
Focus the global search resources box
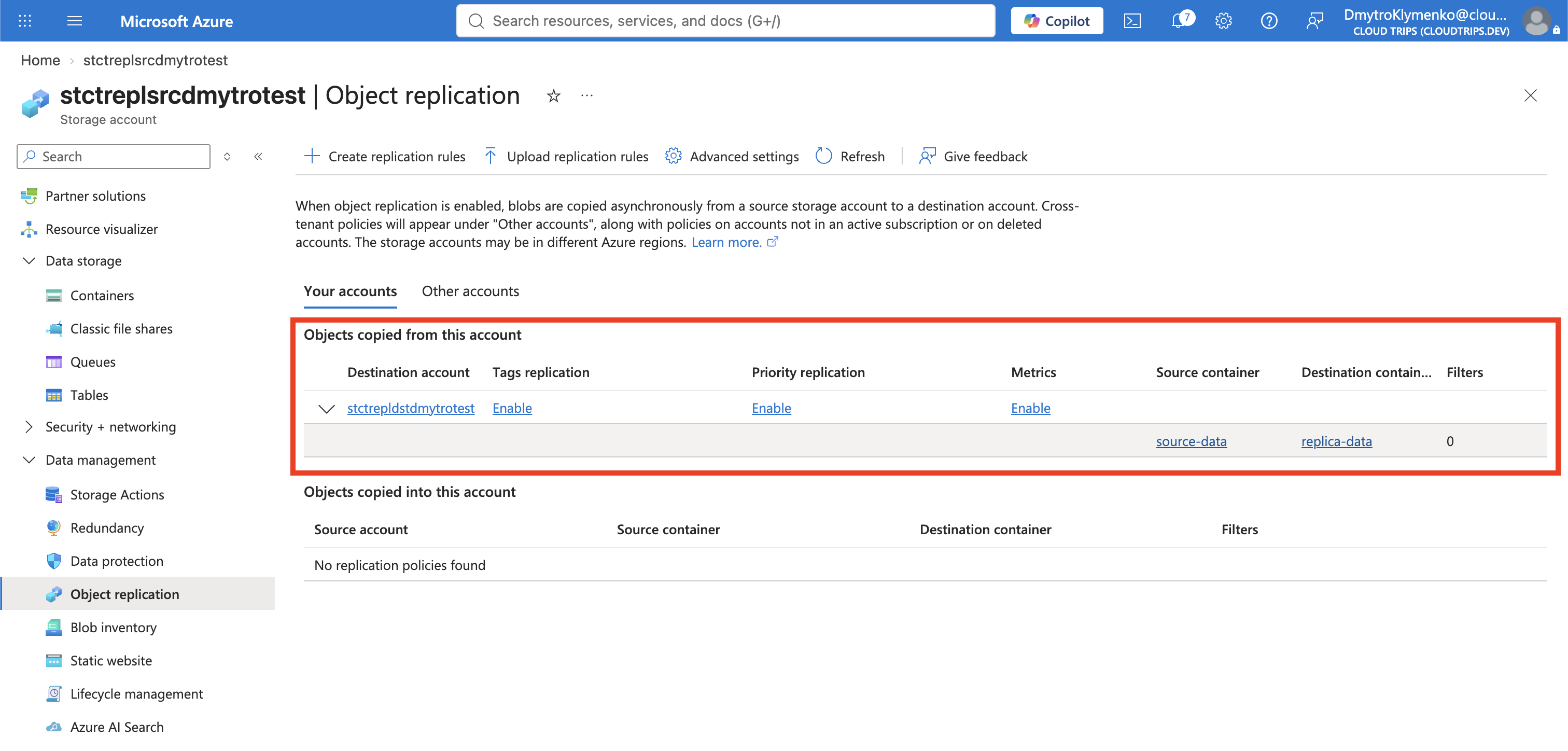[x=725, y=21]
